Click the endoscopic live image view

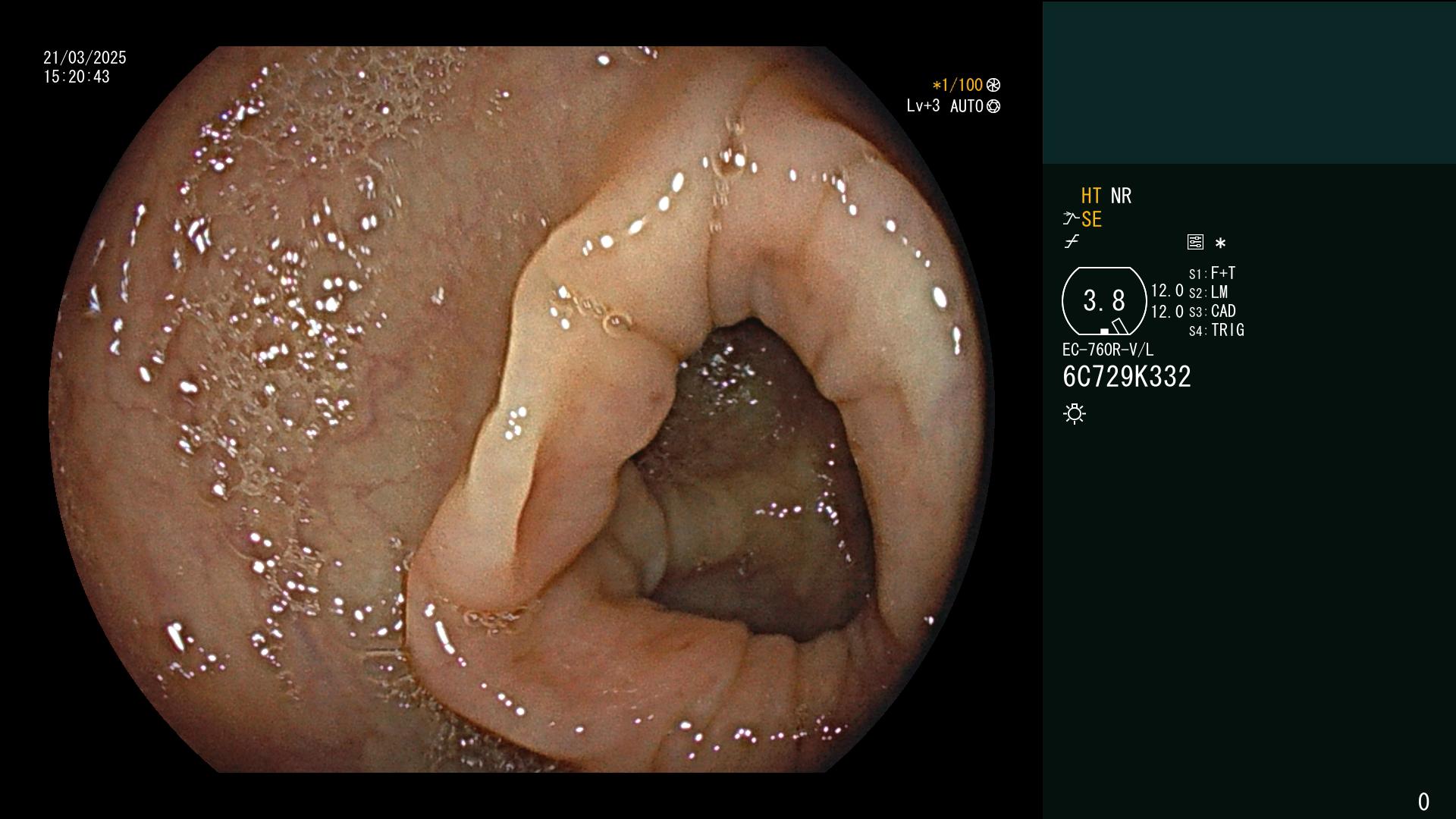(x=522, y=409)
